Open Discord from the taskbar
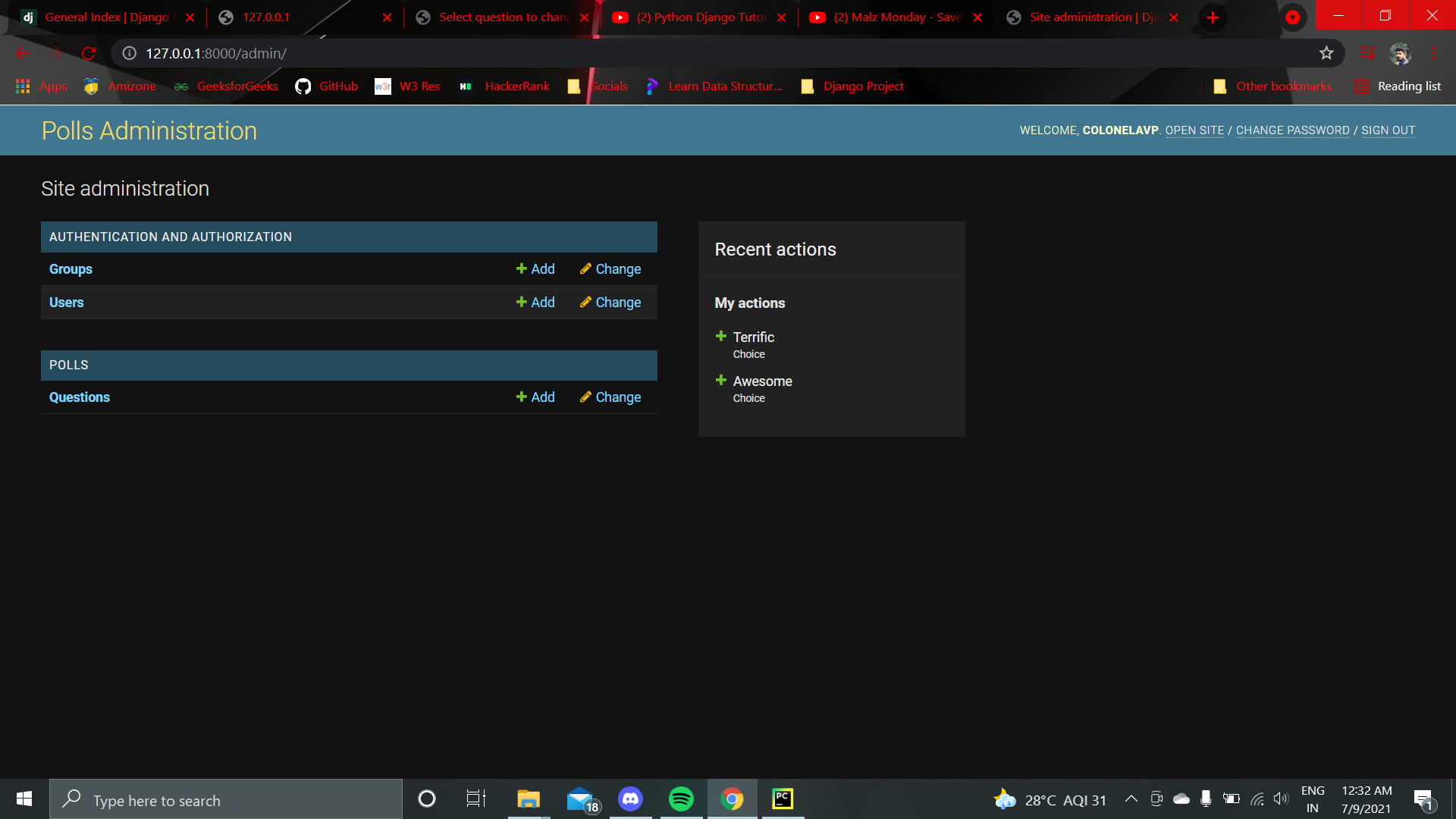This screenshot has width=1456, height=819. [630, 799]
